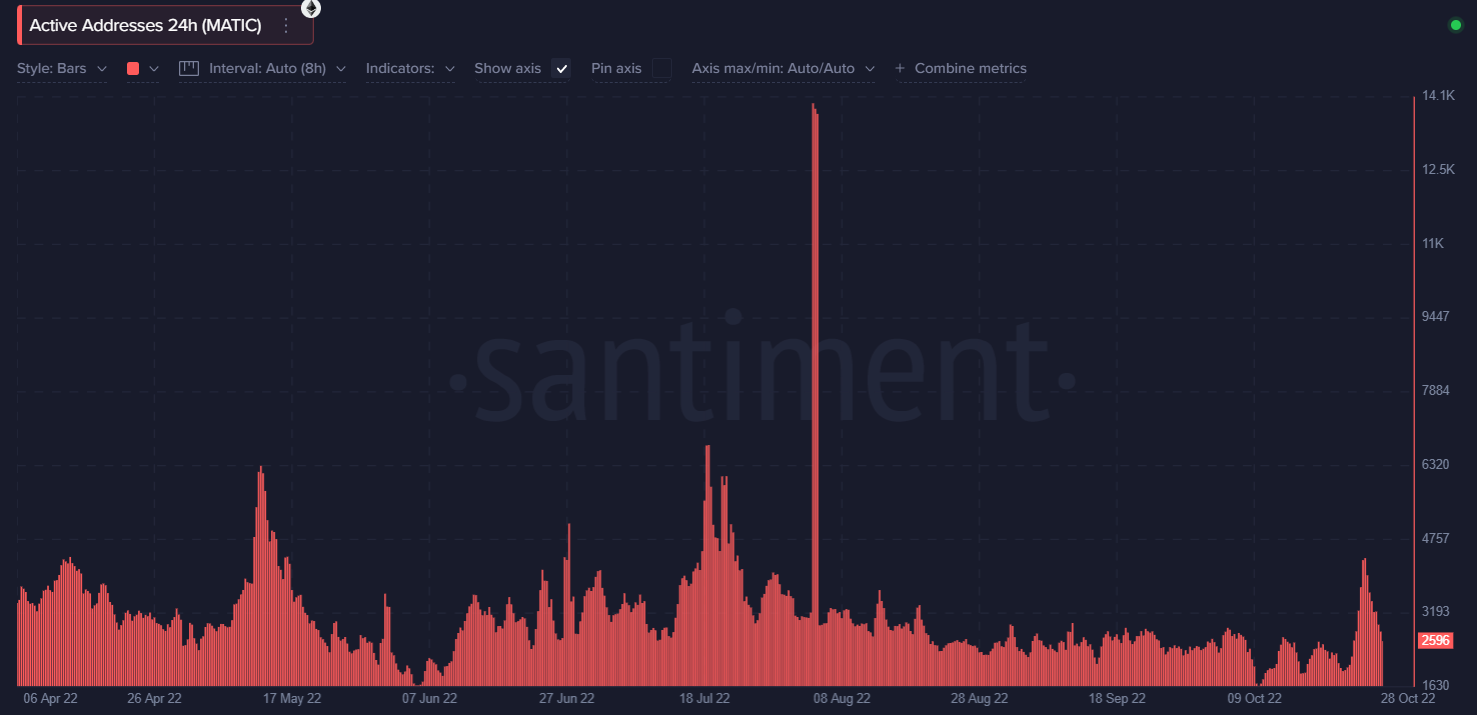Click the 08 Aug 22 date label

click(x=842, y=699)
